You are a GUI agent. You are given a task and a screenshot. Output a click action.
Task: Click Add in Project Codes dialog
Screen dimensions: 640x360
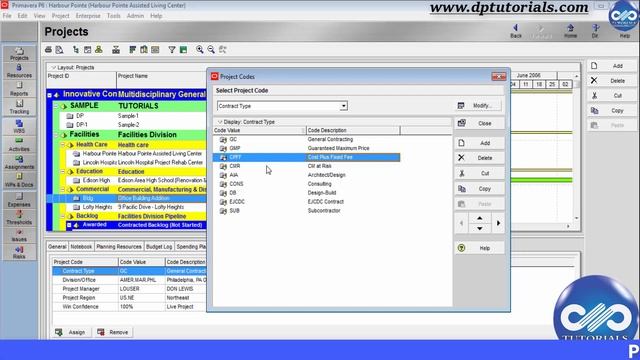click(479, 143)
